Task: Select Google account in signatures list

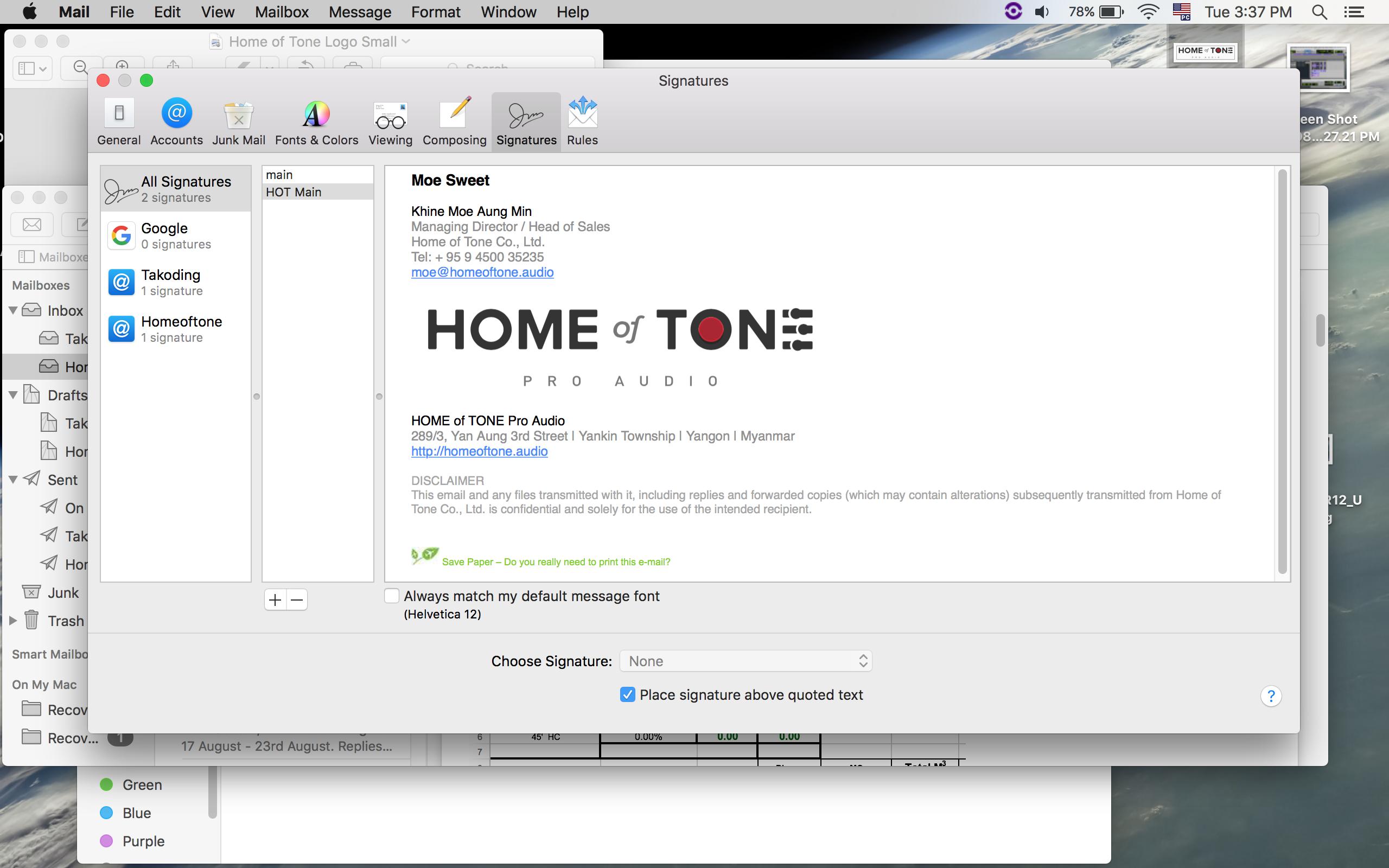Action: tap(176, 235)
